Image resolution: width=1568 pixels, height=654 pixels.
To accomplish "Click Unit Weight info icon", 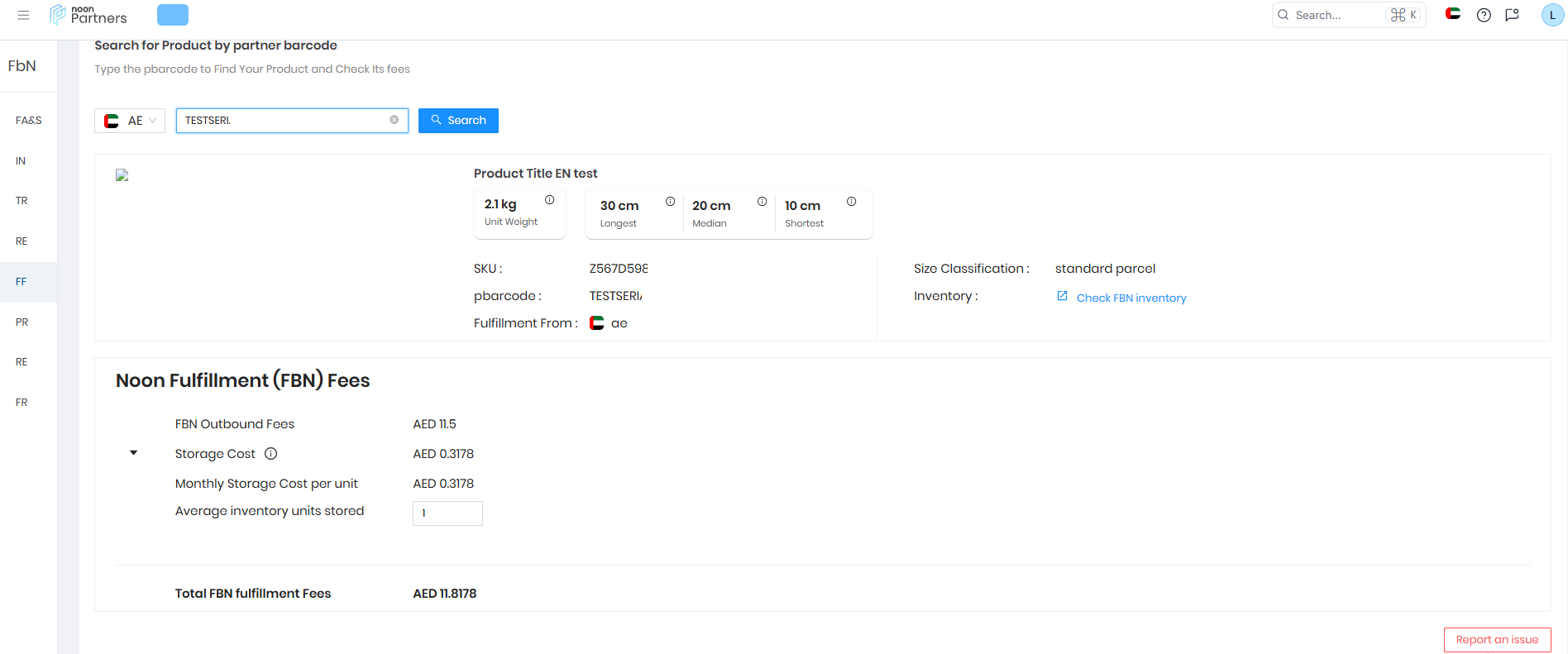I will 549,200.
